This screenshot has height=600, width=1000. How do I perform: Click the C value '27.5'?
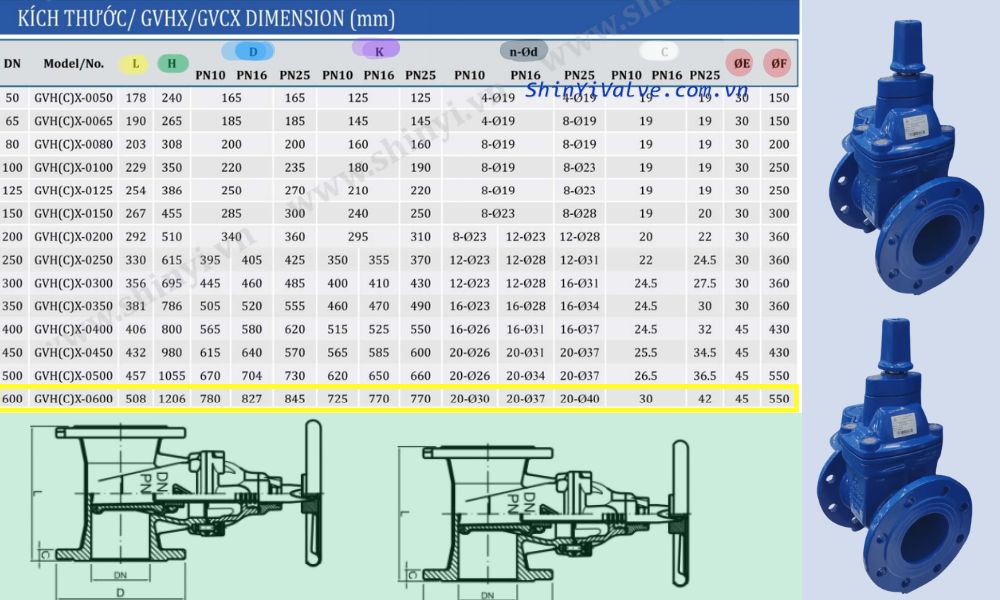coord(705,283)
